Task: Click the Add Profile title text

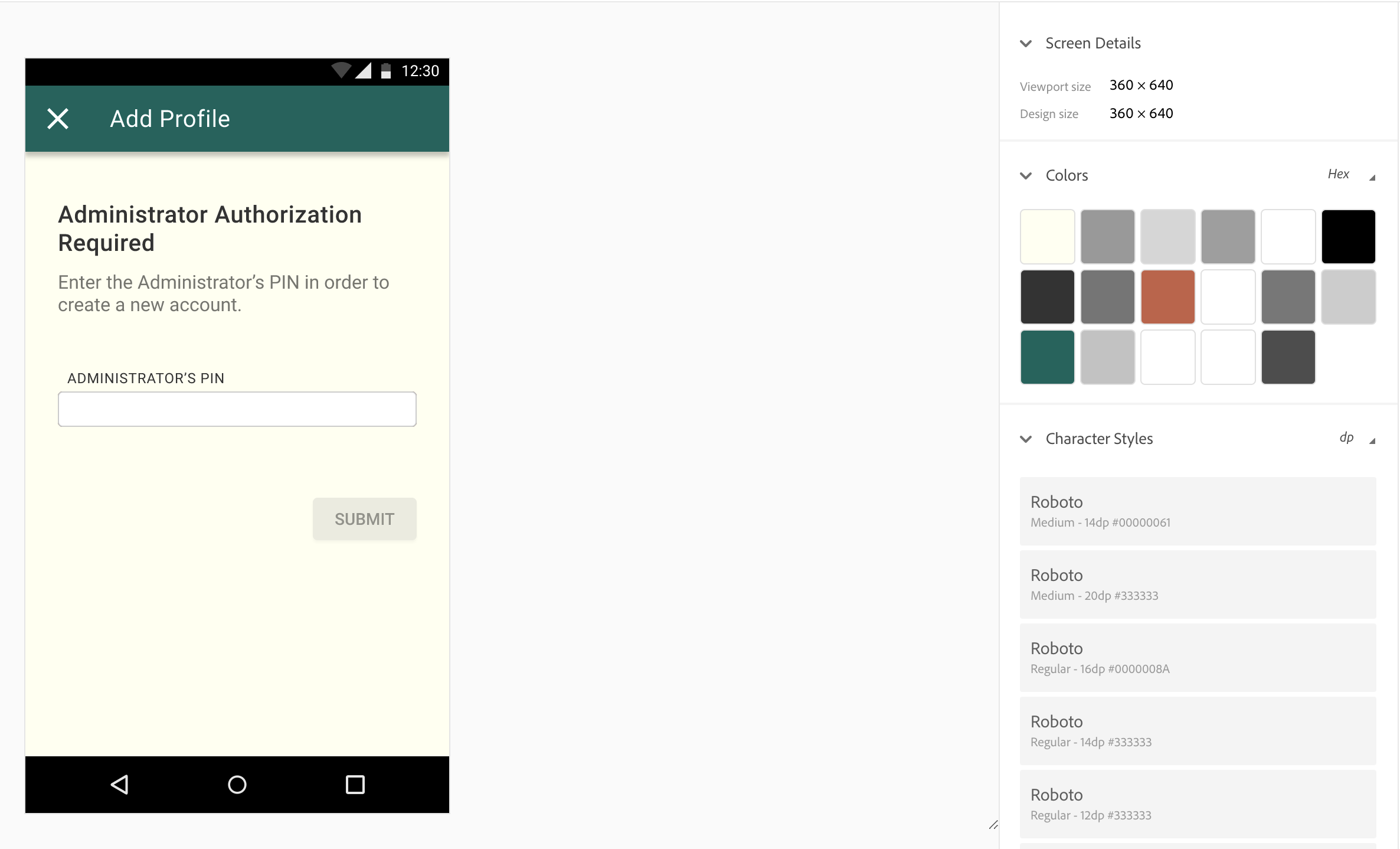Action: (x=170, y=119)
